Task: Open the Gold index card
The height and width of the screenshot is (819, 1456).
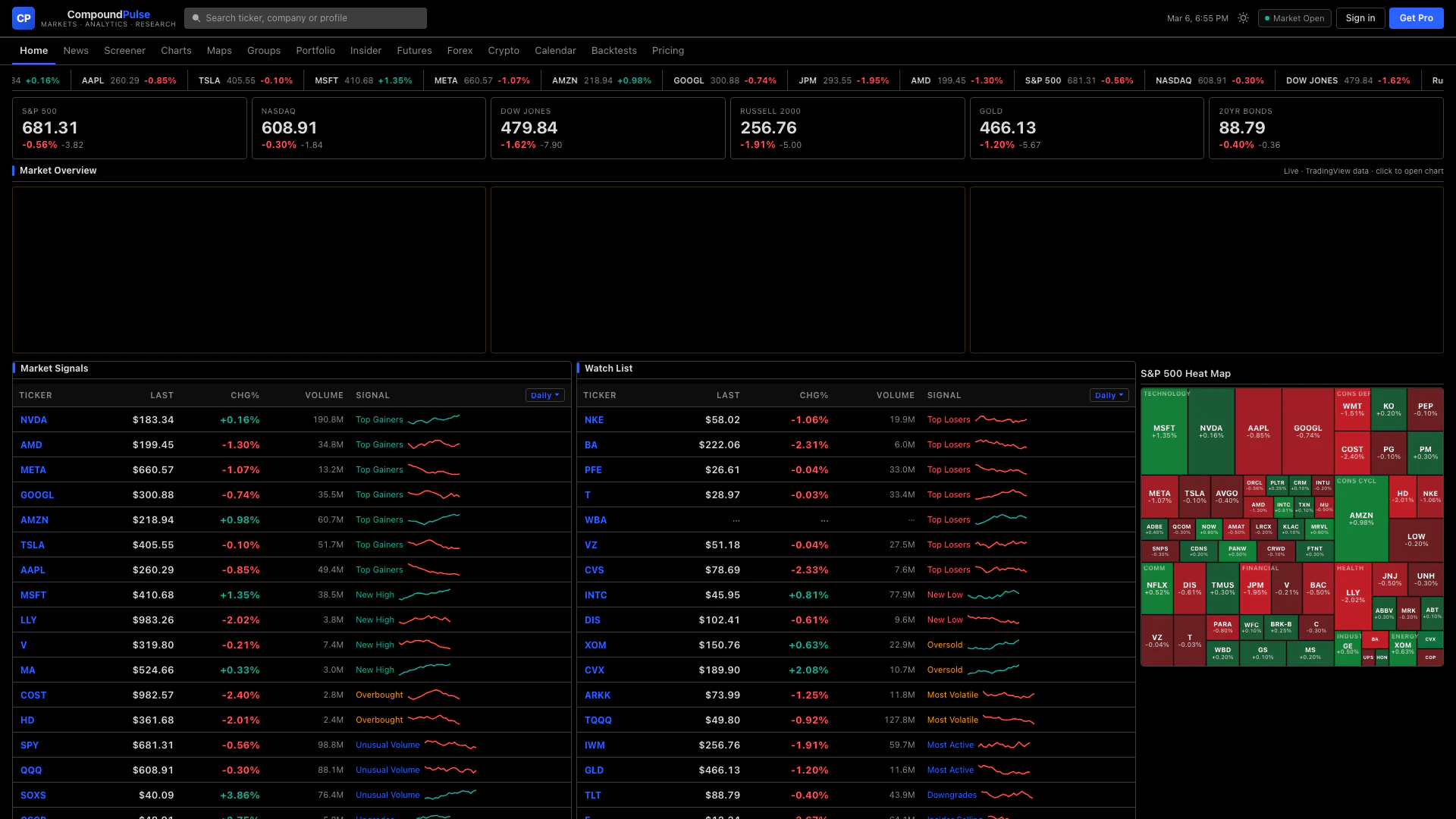Action: tap(1086, 128)
